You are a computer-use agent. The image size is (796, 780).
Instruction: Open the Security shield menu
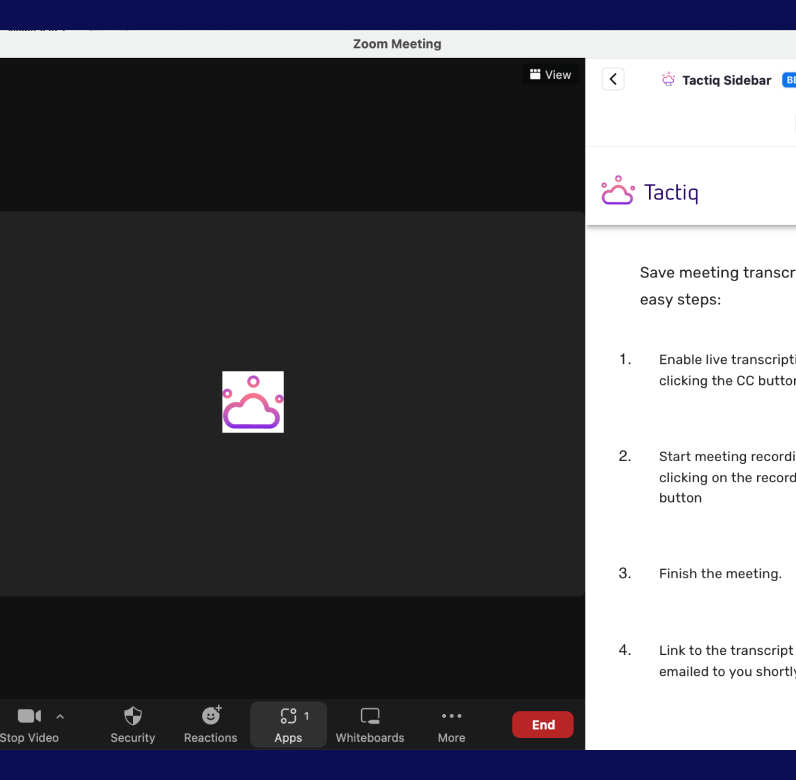coord(132,725)
